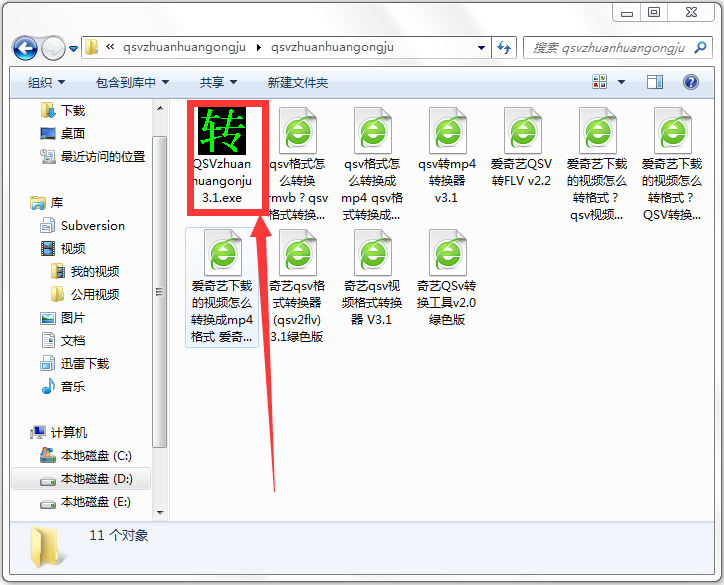Expand the address bar history dropdown
The height and width of the screenshot is (585, 724).
pyautogui.click(x=481, y=48)
